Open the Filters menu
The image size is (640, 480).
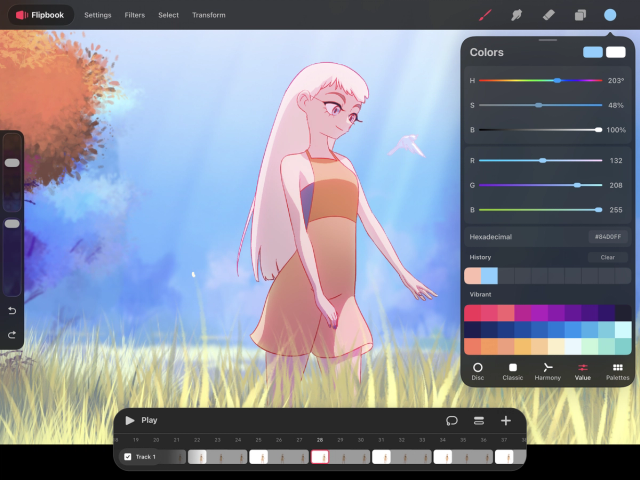point(135,15)
